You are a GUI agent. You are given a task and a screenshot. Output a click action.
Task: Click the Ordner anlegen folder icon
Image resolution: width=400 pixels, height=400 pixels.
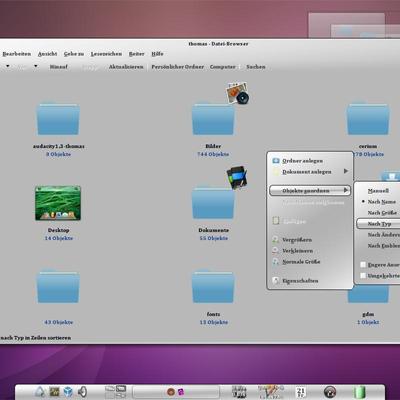276,161
